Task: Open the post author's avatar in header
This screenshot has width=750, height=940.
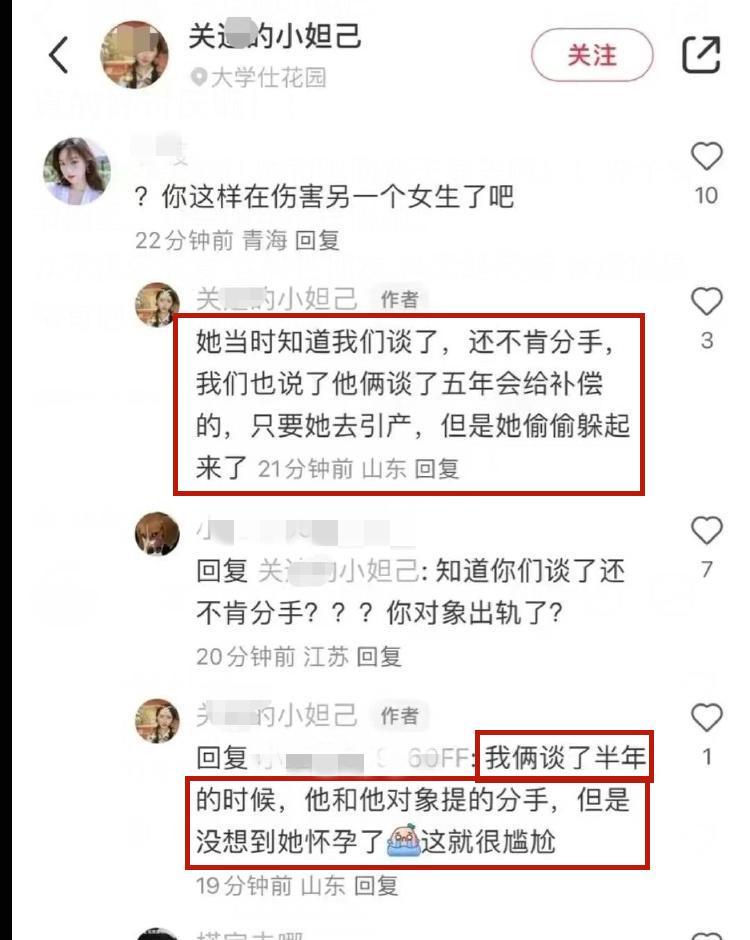Action: [x=134, y=55]
